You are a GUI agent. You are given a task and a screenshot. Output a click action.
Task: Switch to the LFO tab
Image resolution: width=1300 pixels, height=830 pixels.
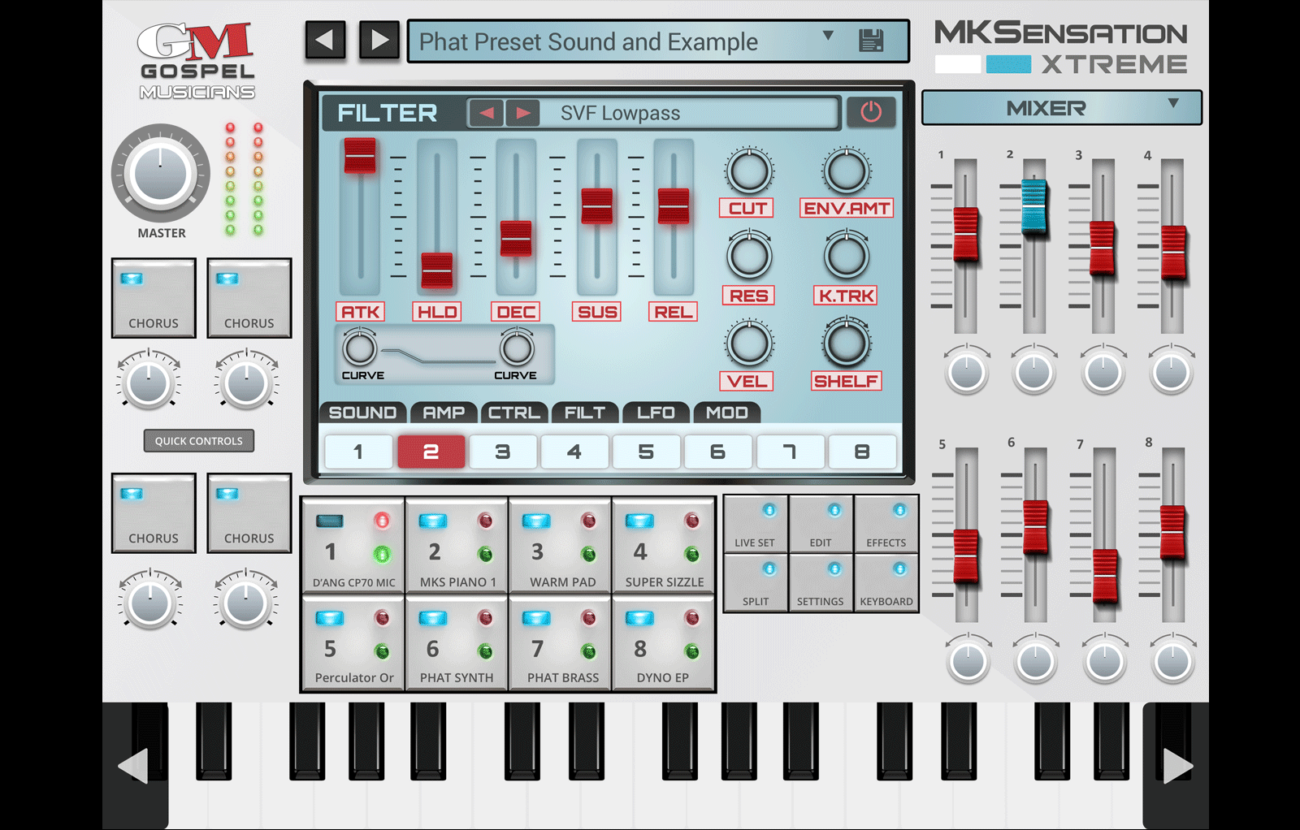point(656,413)
